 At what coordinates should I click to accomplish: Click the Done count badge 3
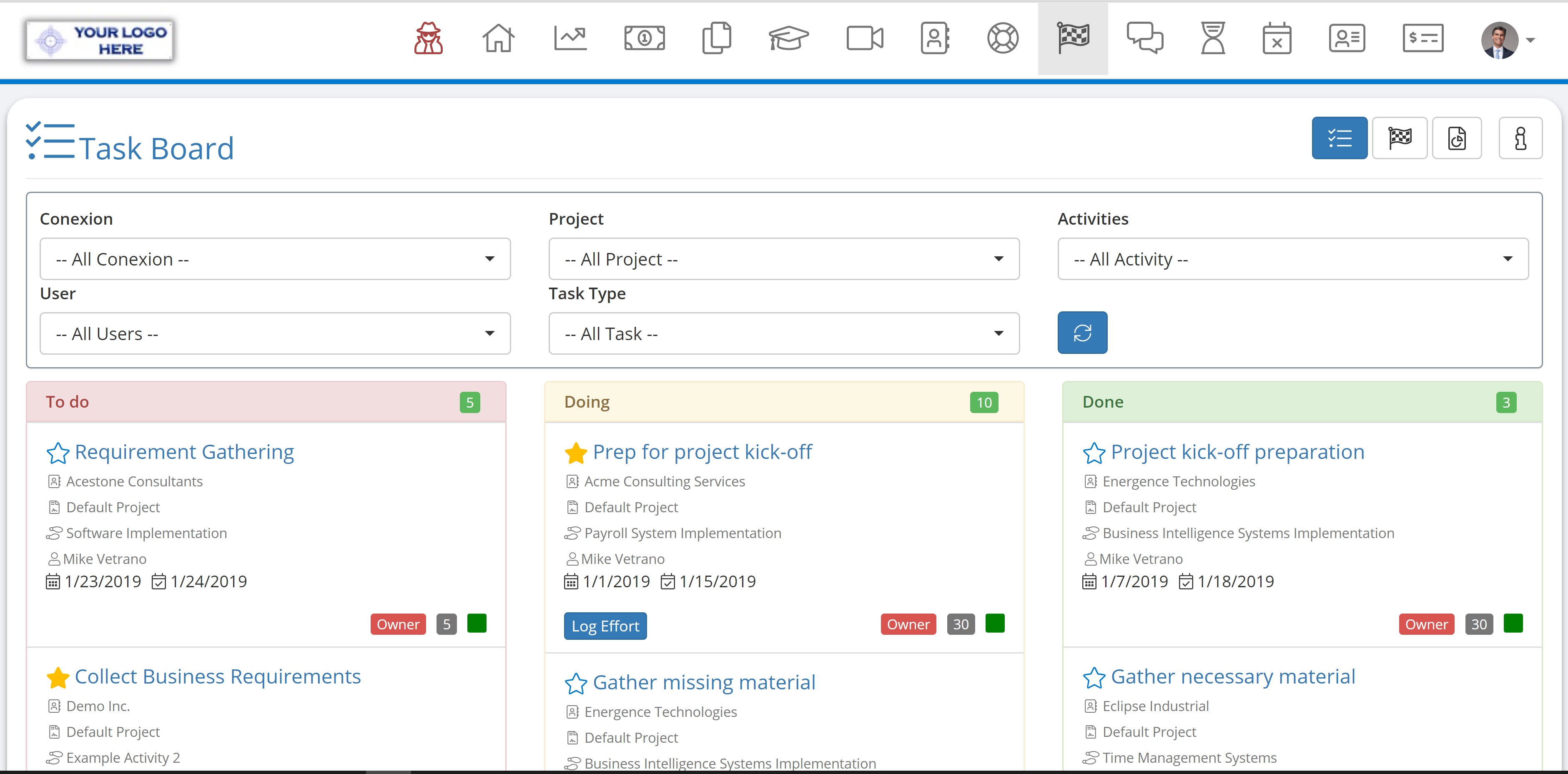click(1506, 403)
